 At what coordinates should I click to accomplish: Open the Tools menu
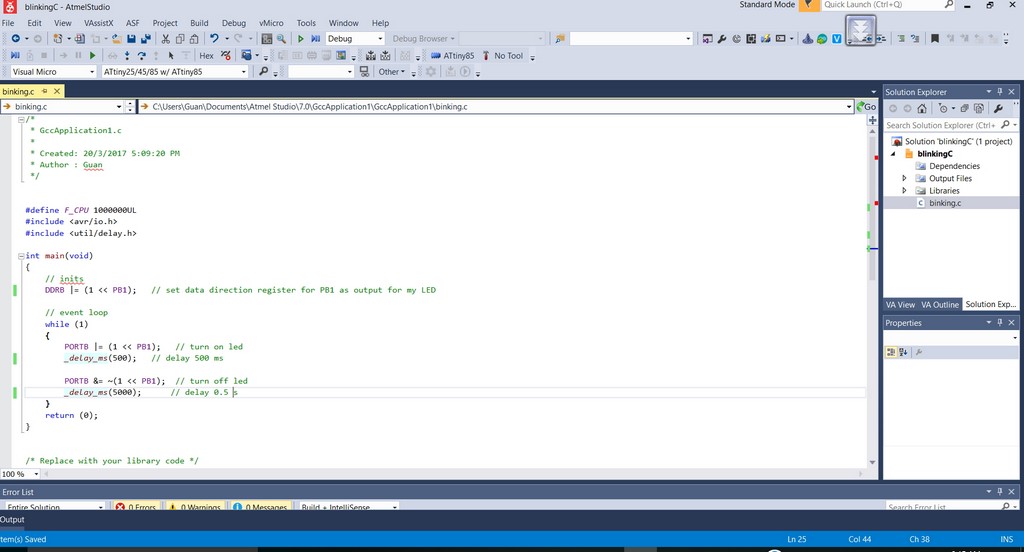[x=306, y=23]
